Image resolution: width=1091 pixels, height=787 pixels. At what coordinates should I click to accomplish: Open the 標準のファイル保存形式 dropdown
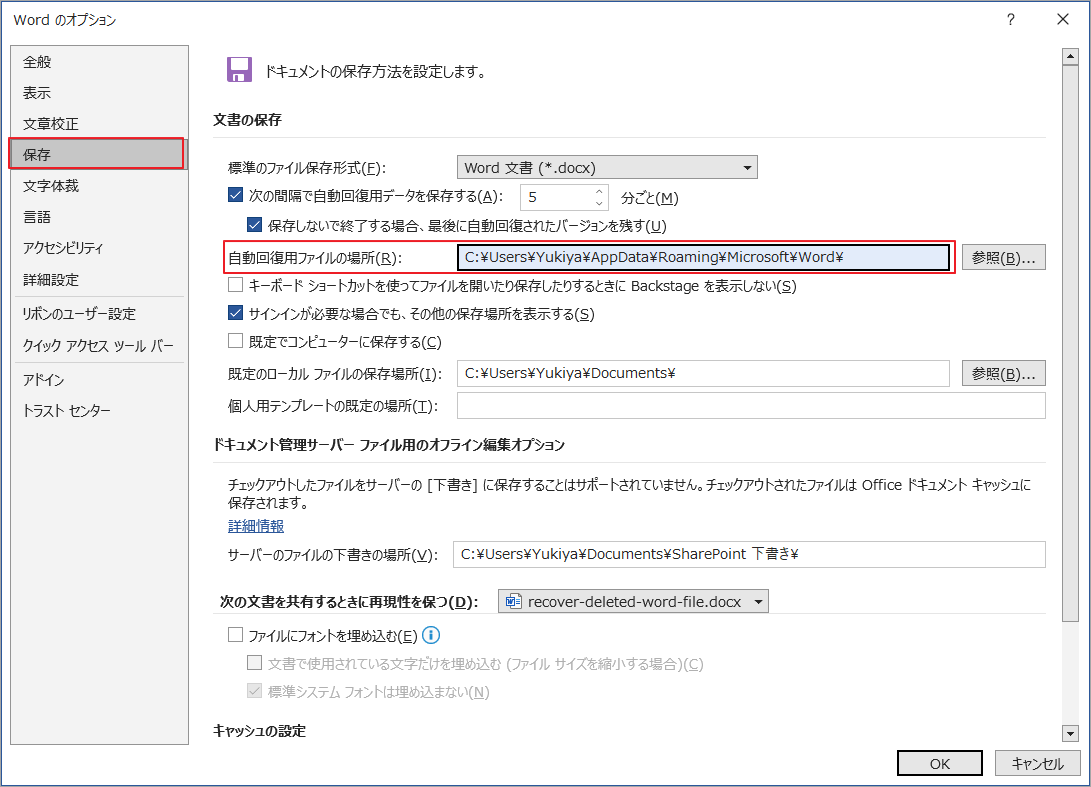[x=607, y=168]
